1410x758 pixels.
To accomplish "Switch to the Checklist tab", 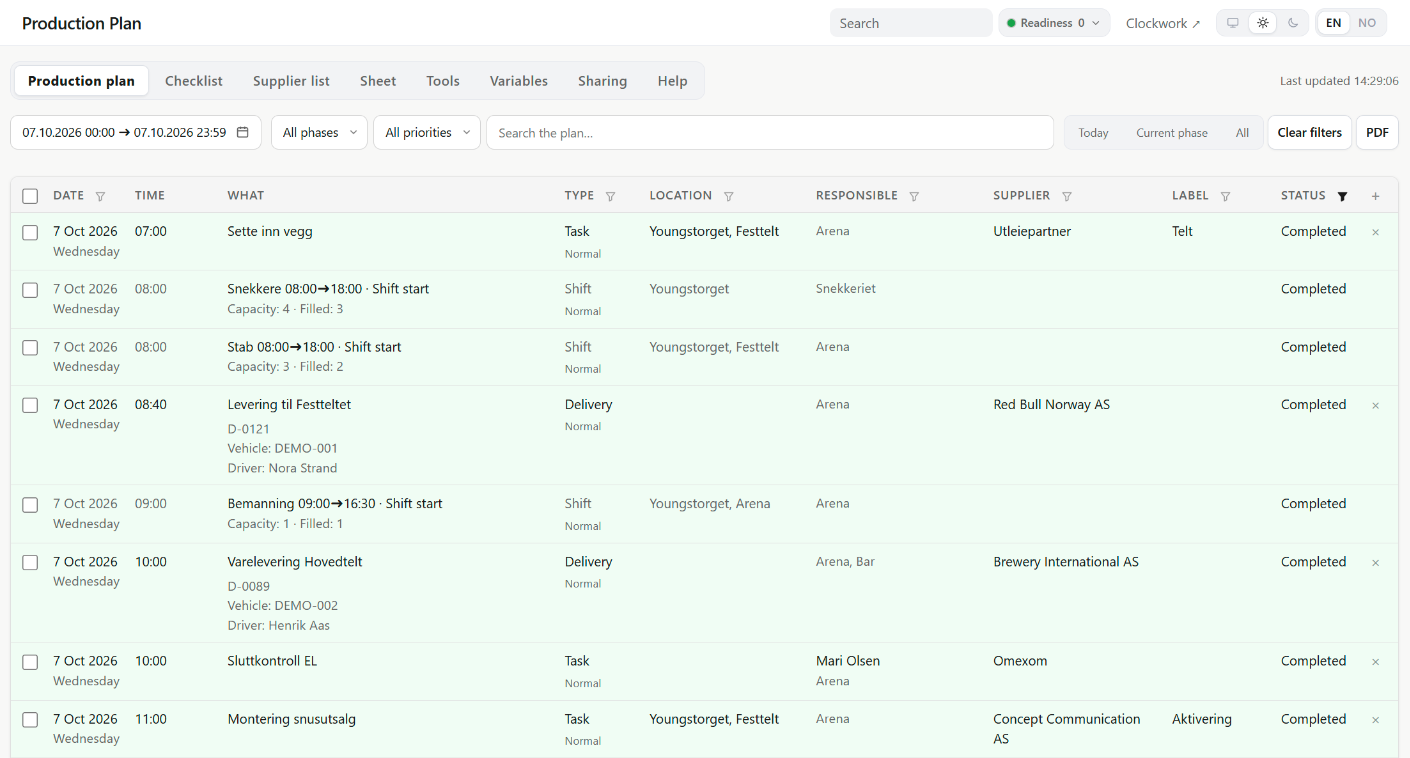I will tap(194, 81).
